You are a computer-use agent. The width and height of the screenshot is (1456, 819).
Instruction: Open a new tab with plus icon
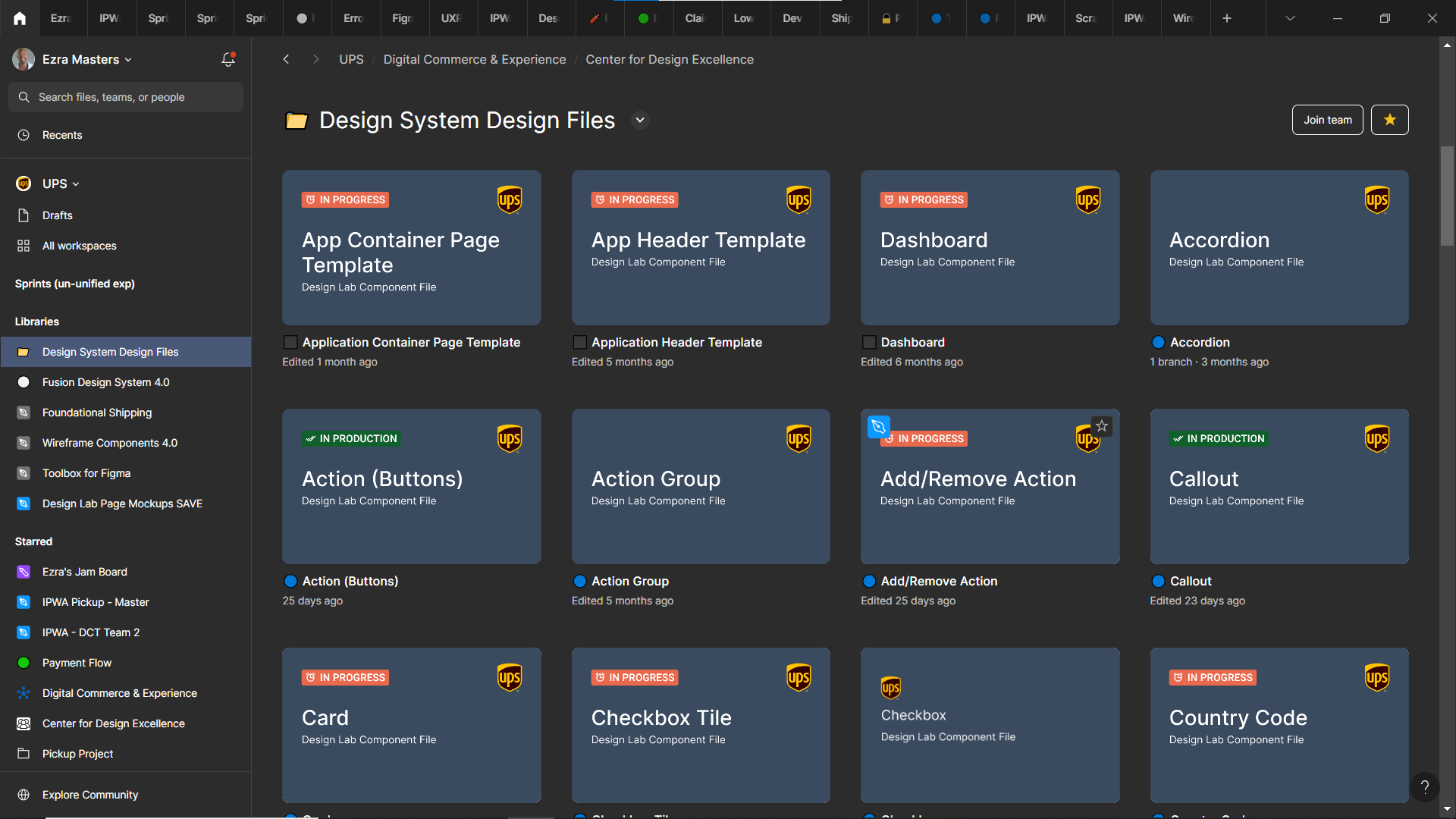[1227, 18]
